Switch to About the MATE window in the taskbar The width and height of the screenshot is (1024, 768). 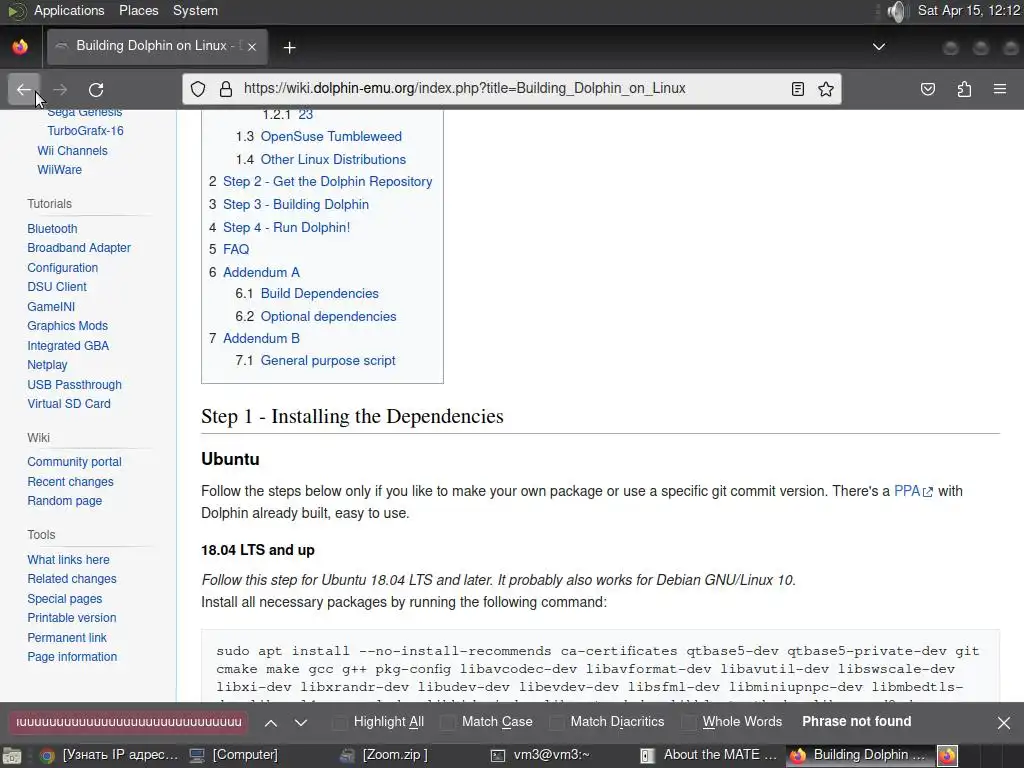(709, 755)
